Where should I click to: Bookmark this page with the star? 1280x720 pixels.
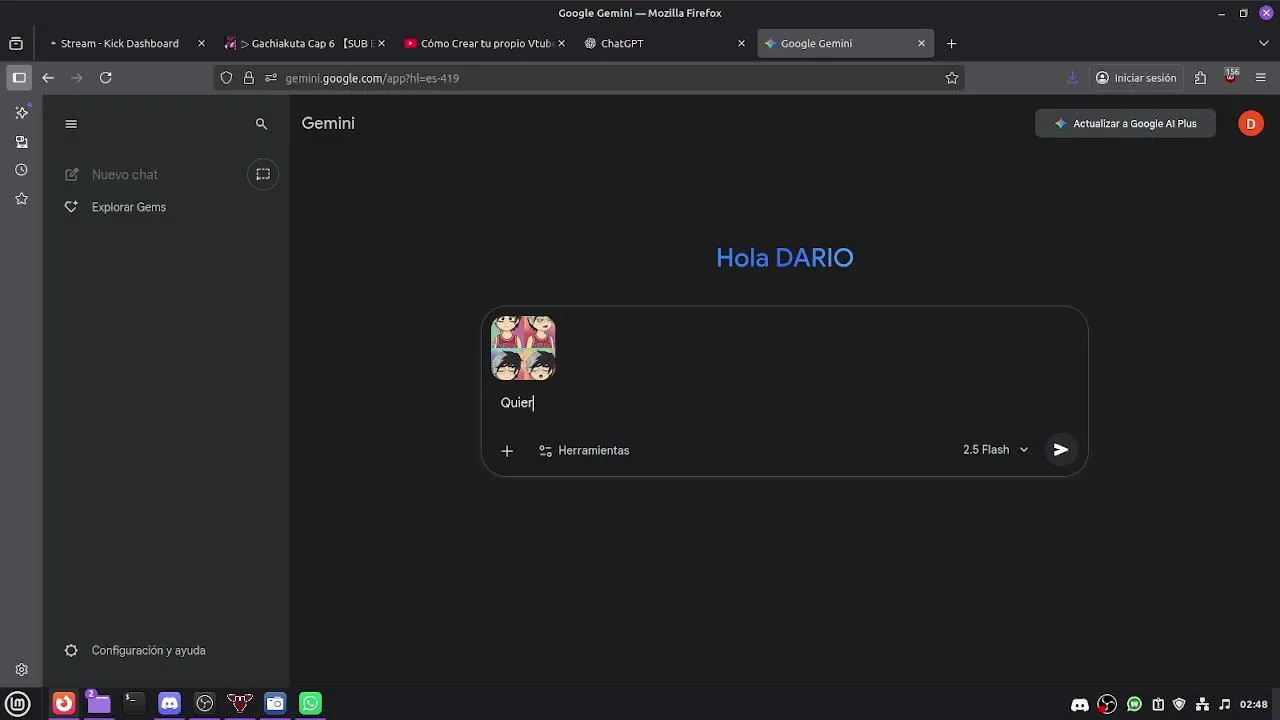coord(952,78)
